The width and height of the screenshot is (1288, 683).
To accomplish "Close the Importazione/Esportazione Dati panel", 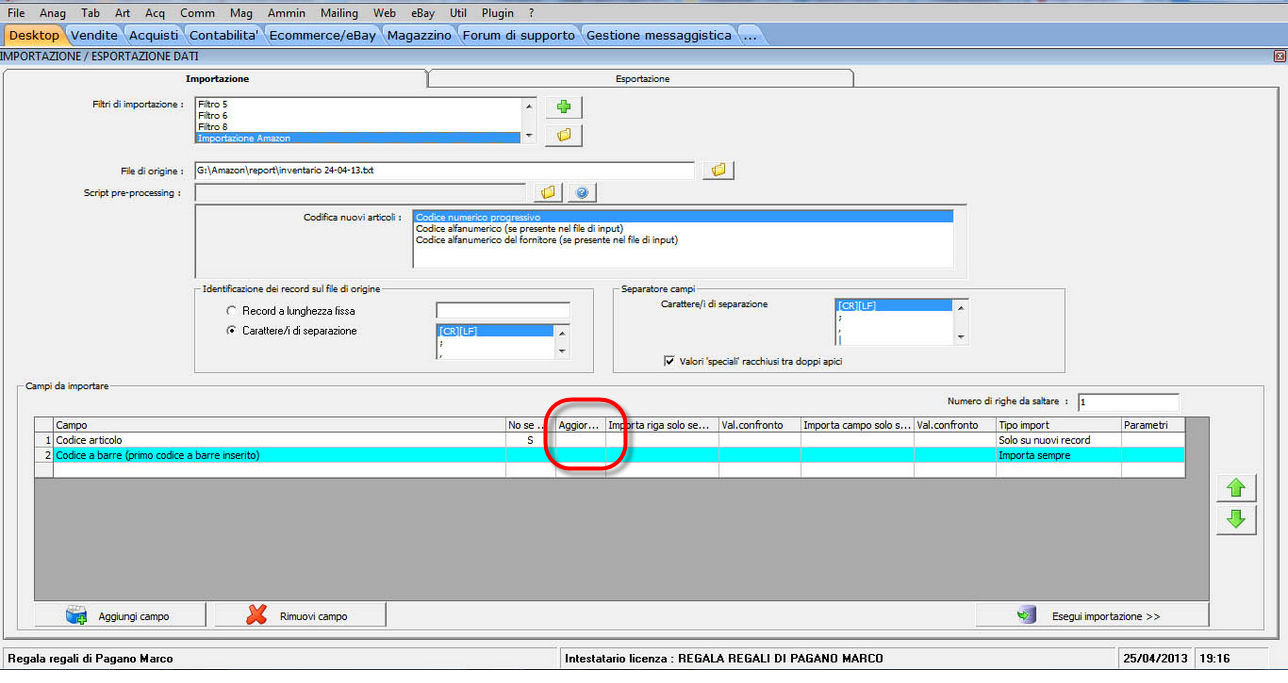I will [1279, 57].
